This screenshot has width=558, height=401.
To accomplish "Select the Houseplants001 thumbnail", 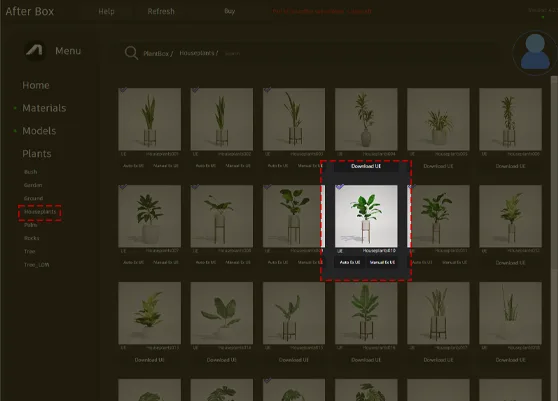I will [149, 119].
